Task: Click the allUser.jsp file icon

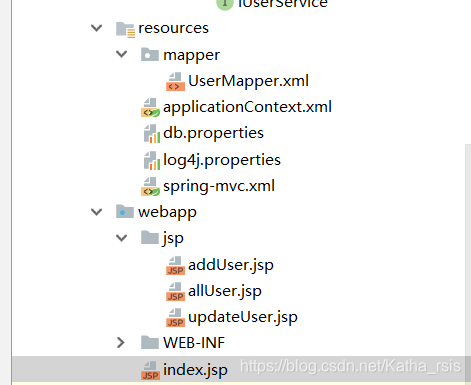Action: tap(175, 291)
